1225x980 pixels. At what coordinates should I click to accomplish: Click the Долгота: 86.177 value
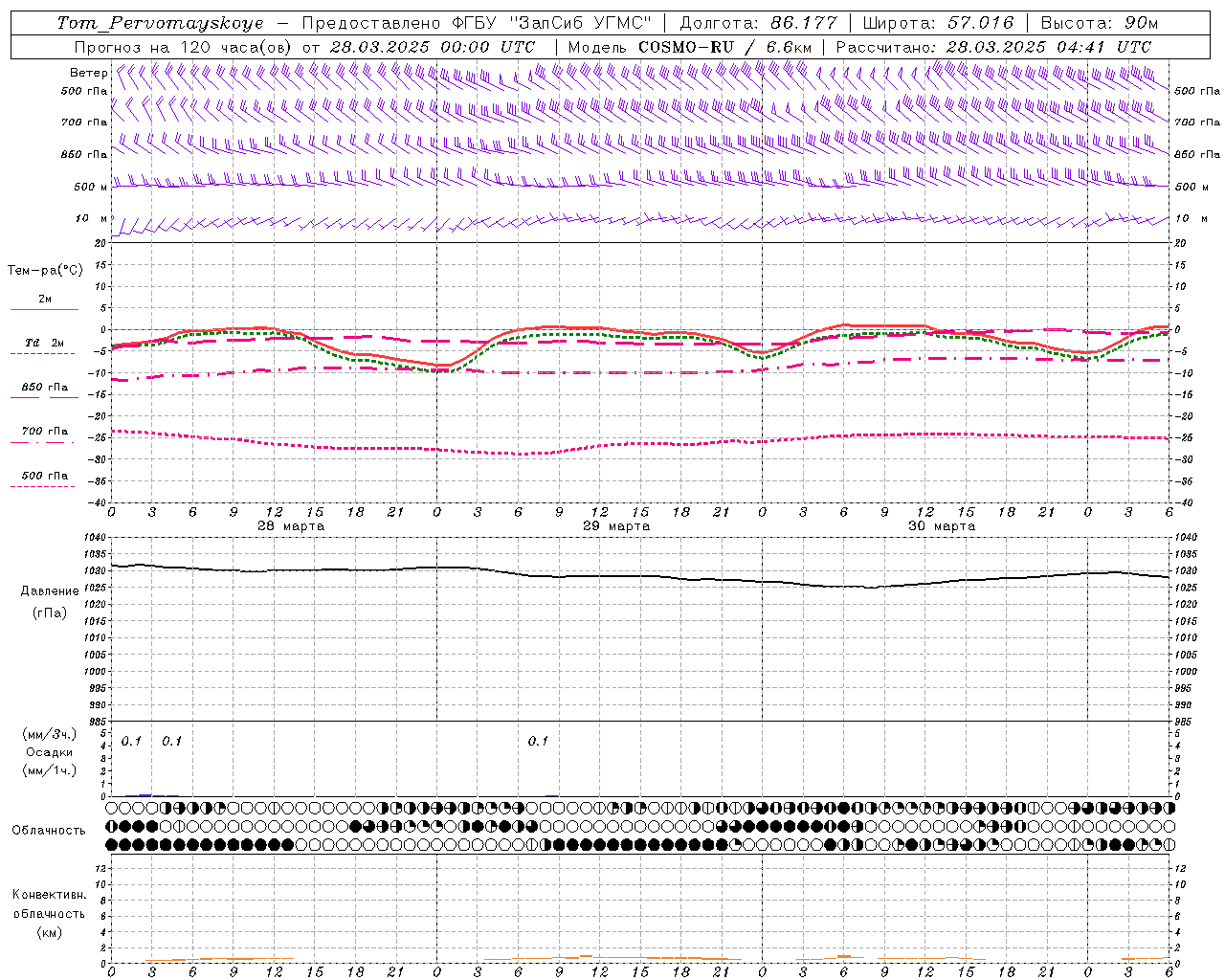point(758,23)
